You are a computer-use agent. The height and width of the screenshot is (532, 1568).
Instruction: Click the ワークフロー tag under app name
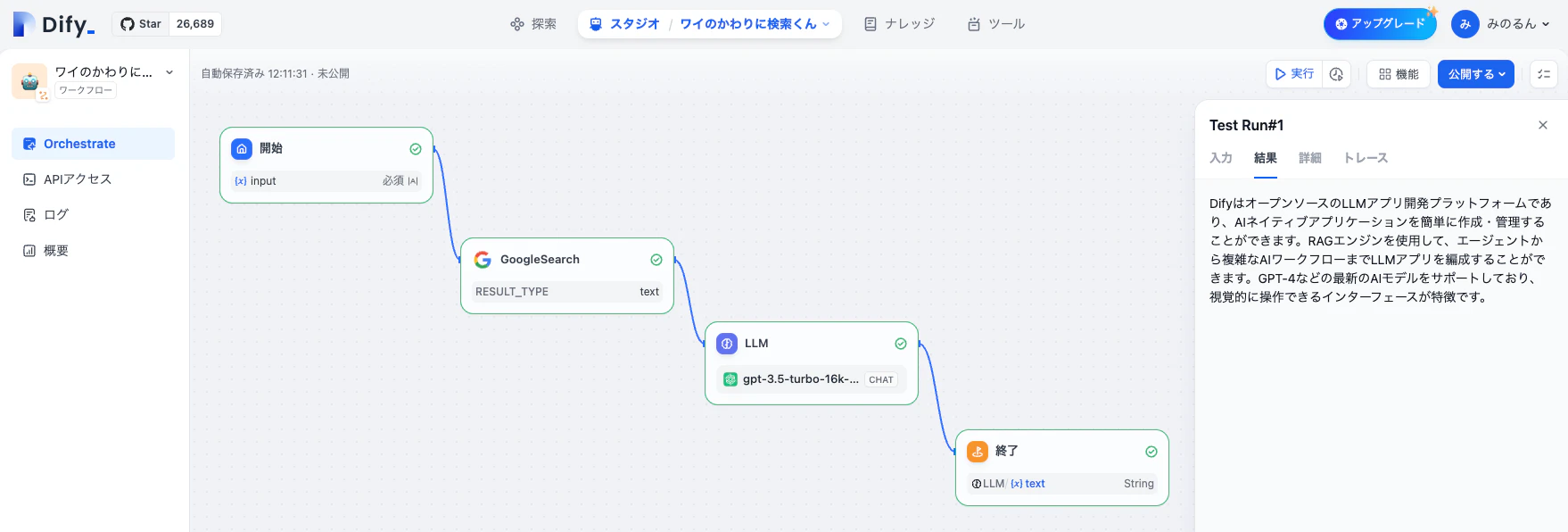tap(86, 90)
